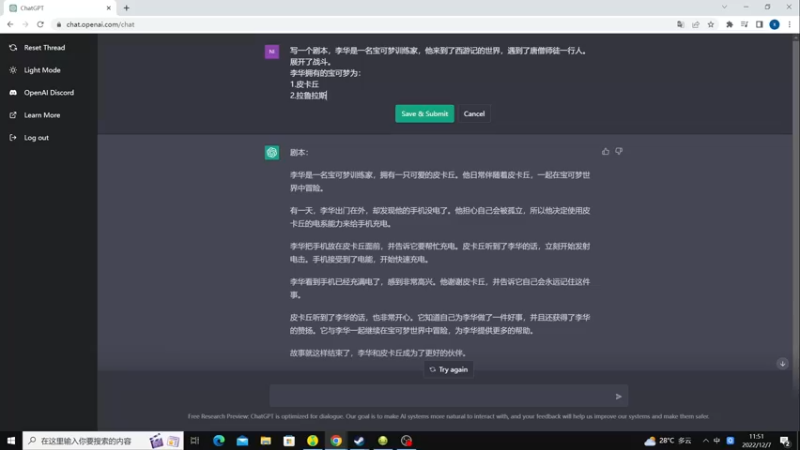Image resolution: width=800 pixels, height=450 pixels.
Task: Click the Windows taskbar search box
Action: pos(103,440)
